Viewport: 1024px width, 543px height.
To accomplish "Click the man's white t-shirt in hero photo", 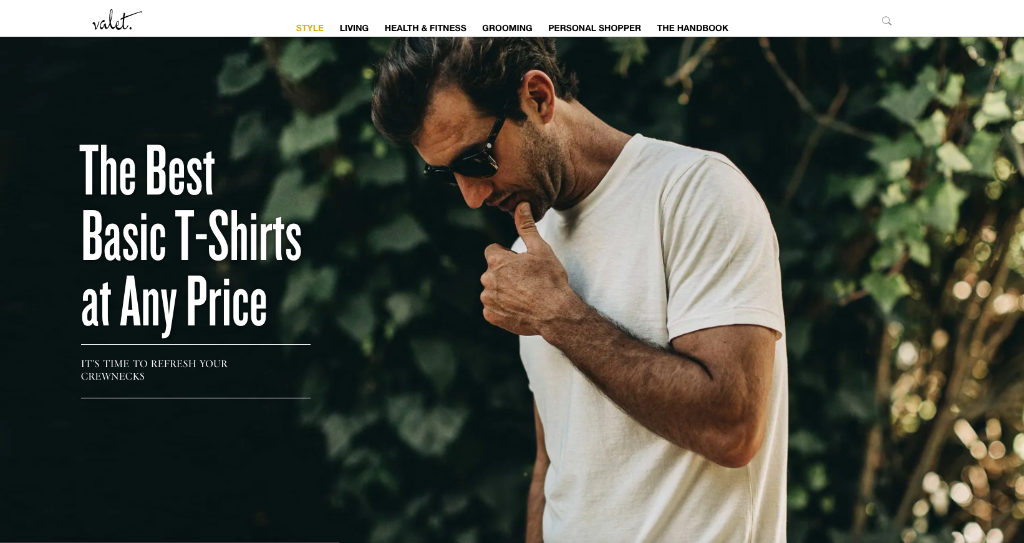I will 660,340.
